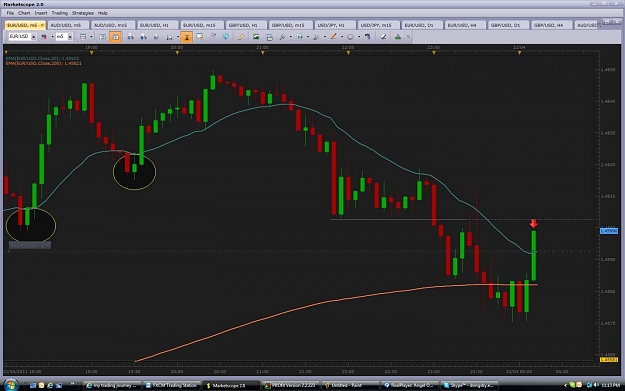This screenshot has width=625, height=391.
Task: Click the blue 1.45990 current price label
Action: pyautogui.click(x=609, y=231)
